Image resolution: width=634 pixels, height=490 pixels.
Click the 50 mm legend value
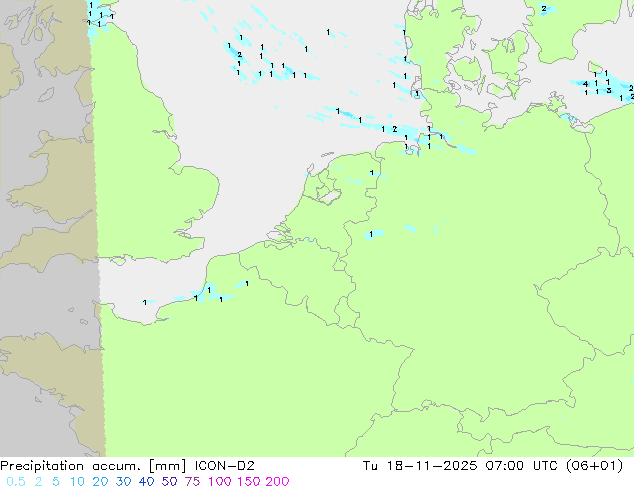click(169, 482)
